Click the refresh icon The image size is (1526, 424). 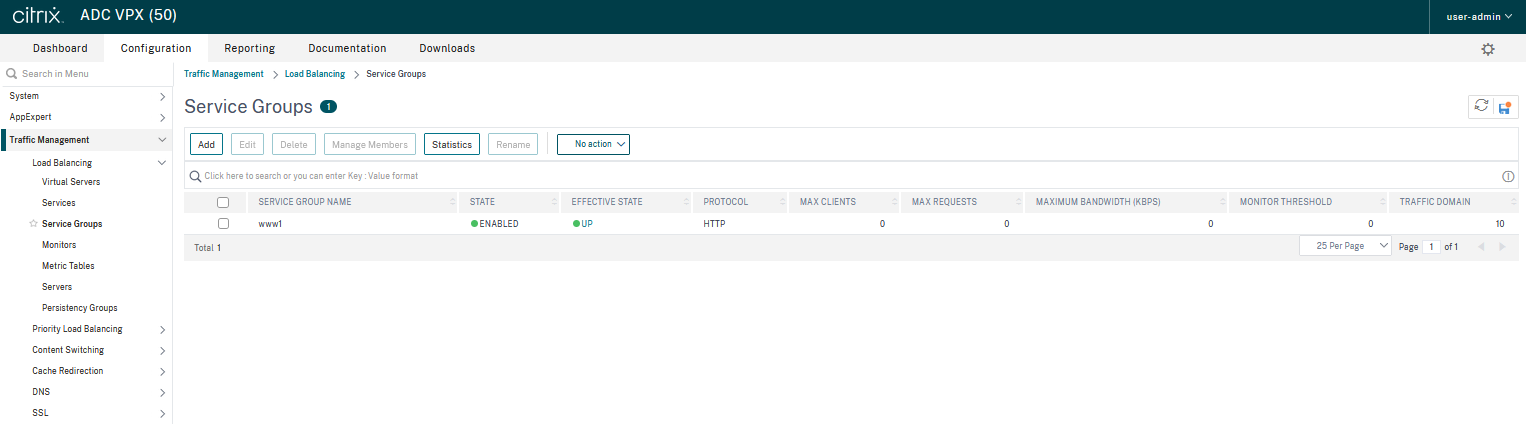[x=1481, y=106]
